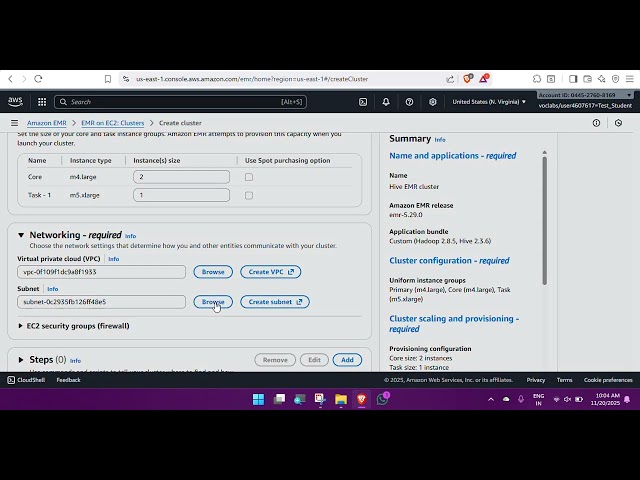Viewport: 640px width, 480px height.
Task: Open Info link next to Steps
Action: pos(75,361)
